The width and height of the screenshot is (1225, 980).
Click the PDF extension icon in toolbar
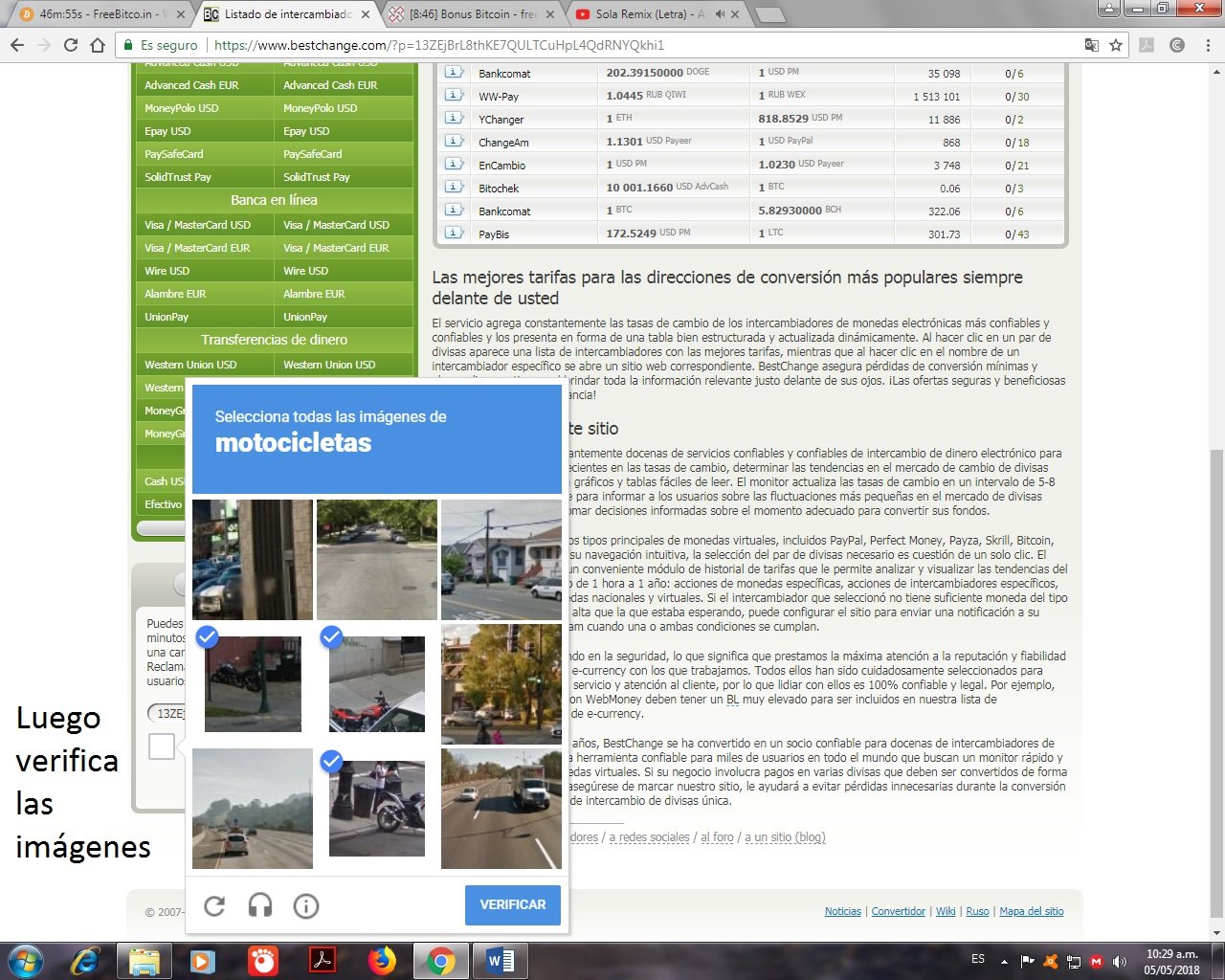pyautogui.click(x=1147, y=45)
